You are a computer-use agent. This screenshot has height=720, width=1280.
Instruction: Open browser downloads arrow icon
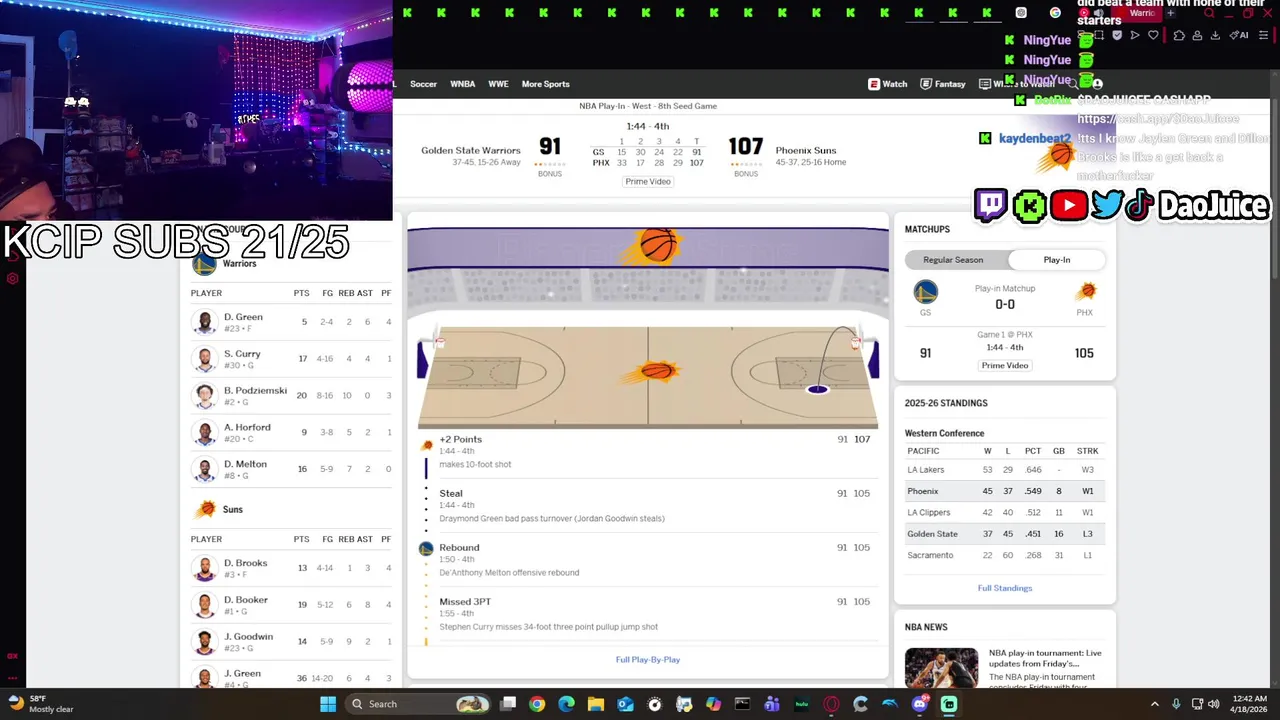[1215, 35]
